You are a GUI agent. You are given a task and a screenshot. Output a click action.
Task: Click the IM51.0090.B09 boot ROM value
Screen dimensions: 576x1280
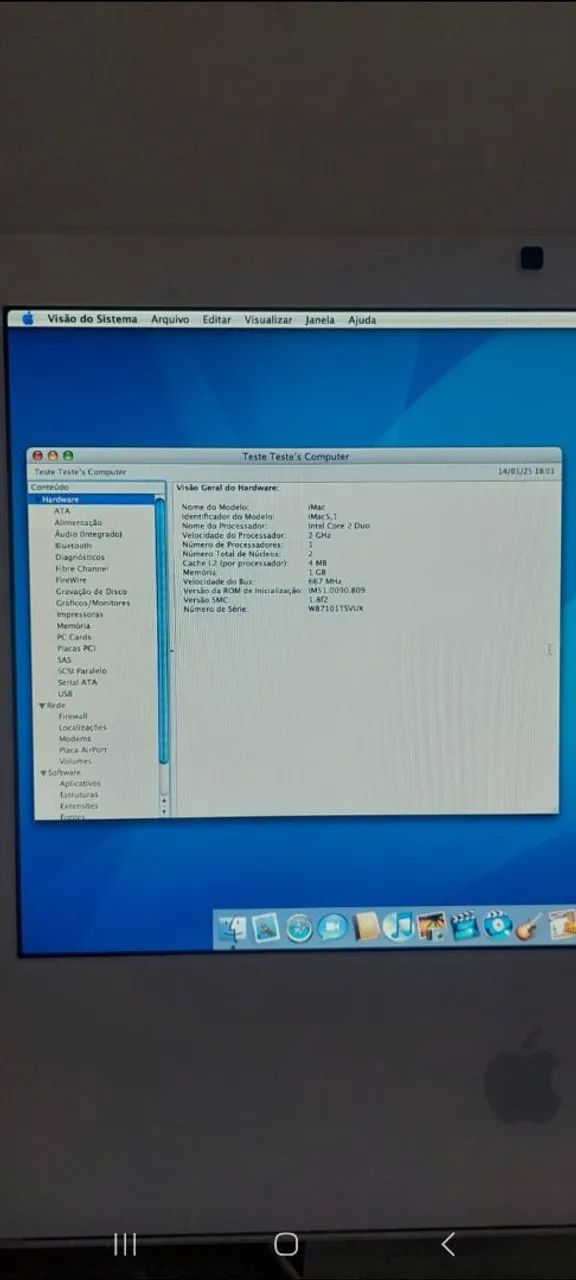click(x=337, y=590)
